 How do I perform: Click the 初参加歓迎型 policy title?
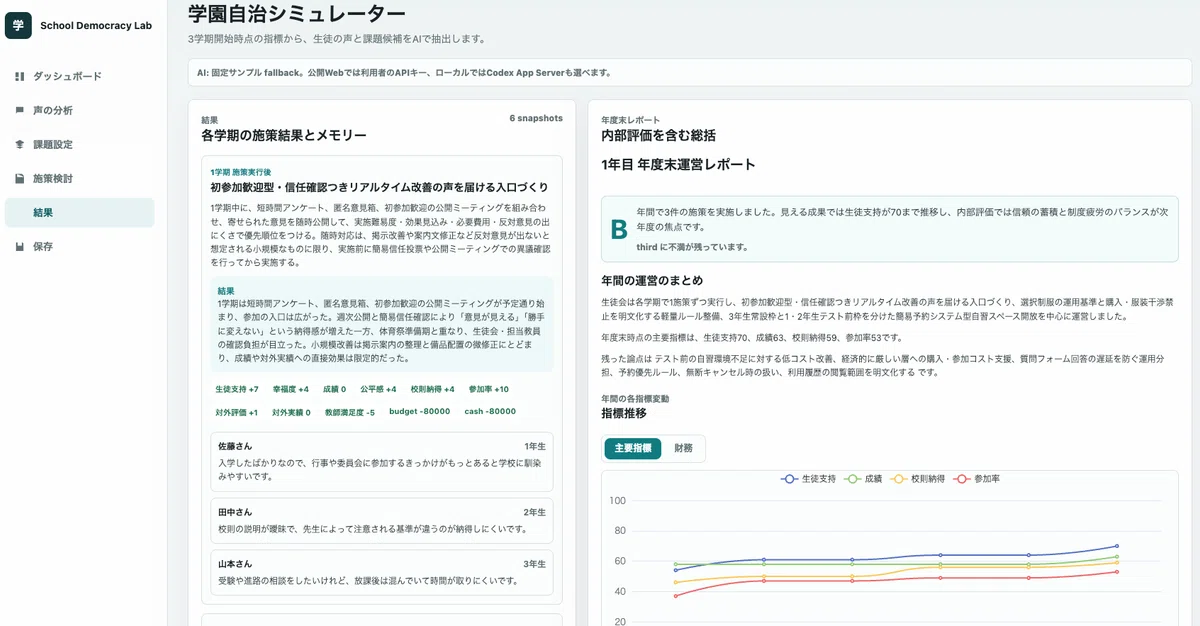tap(379, 188)
